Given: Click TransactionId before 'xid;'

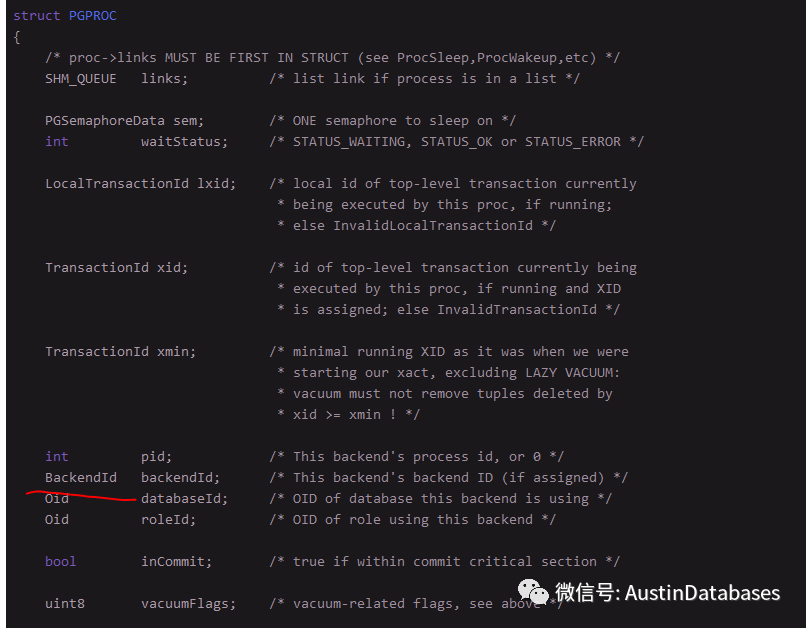Looking at the screenshot, I should point(97,268).
